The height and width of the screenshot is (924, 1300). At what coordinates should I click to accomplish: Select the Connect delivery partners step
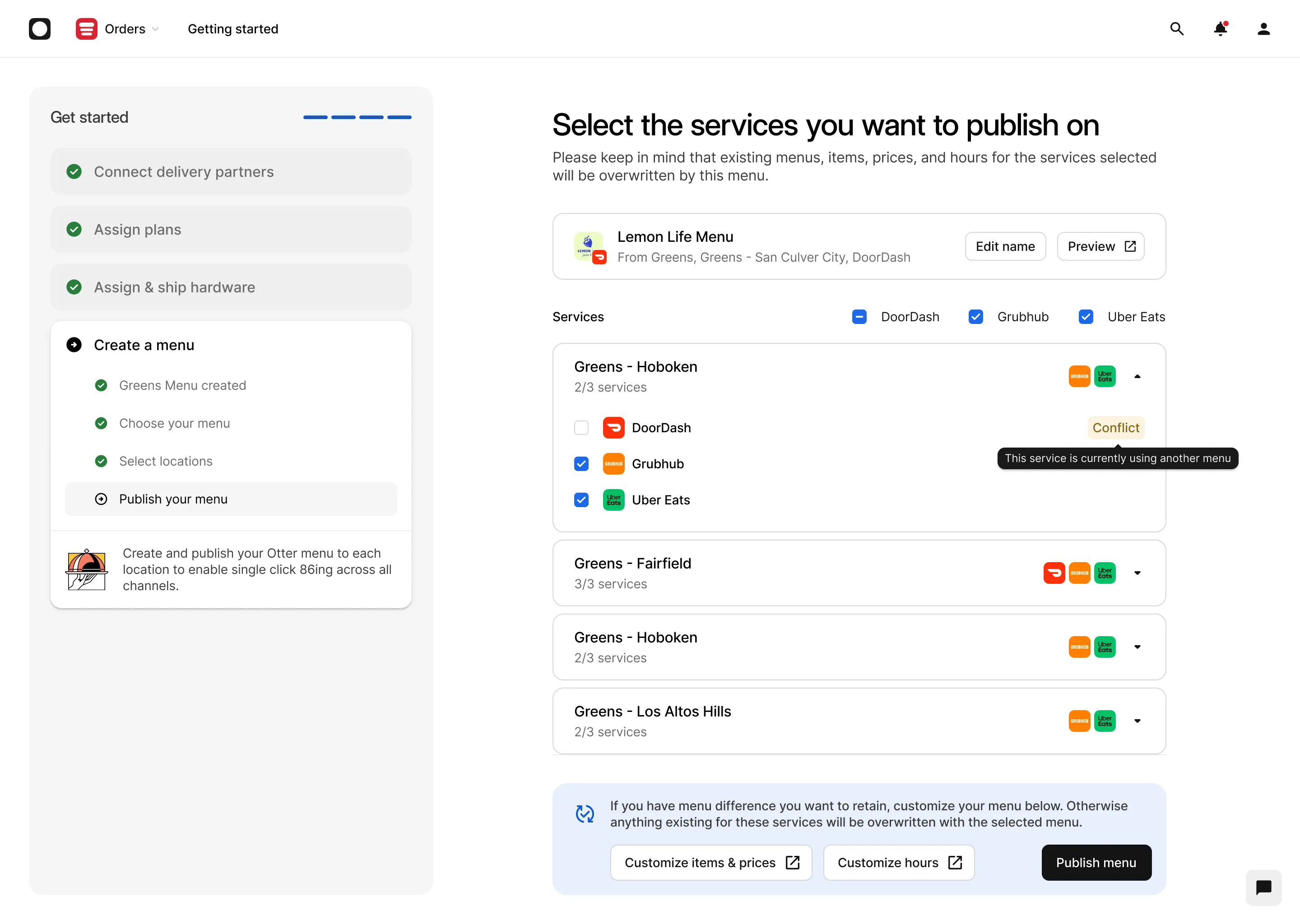click(x=231, y=172)
